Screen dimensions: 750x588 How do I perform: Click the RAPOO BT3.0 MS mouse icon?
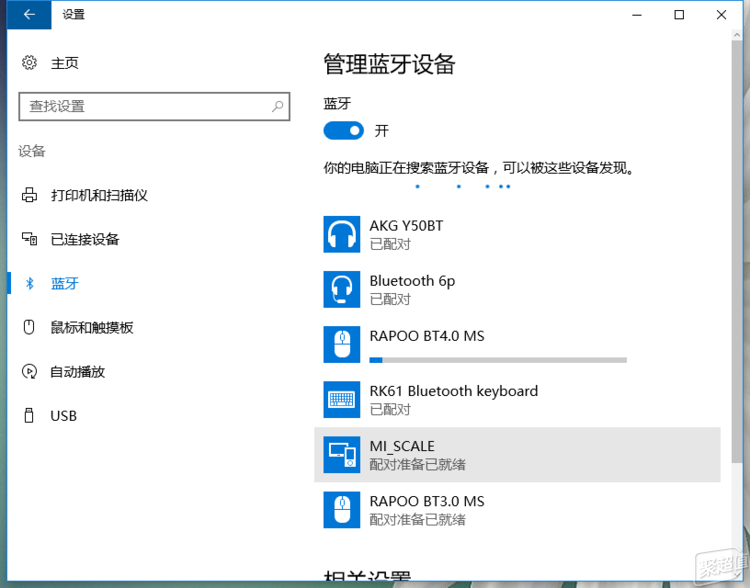coord(342,510)
